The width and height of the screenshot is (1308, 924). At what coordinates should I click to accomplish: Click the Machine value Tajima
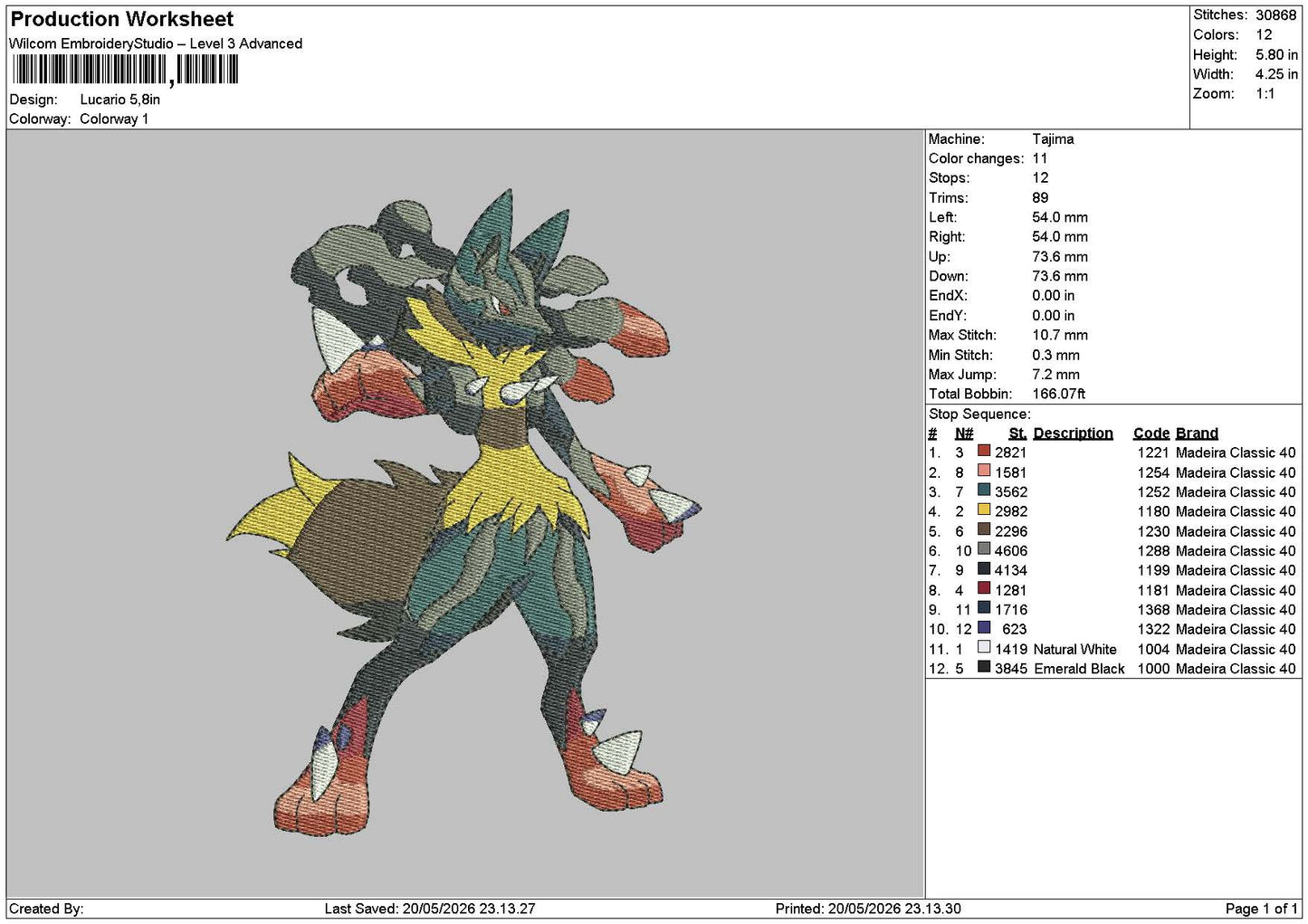1053,138
